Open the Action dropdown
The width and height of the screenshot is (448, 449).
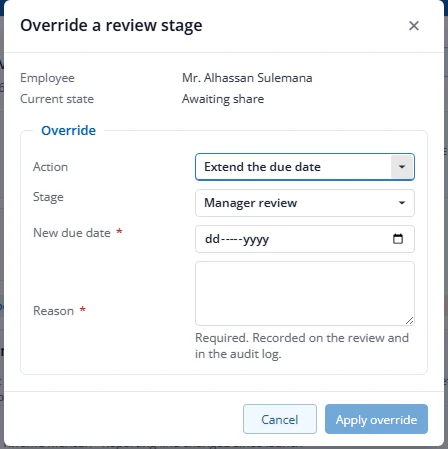point(305,167)
